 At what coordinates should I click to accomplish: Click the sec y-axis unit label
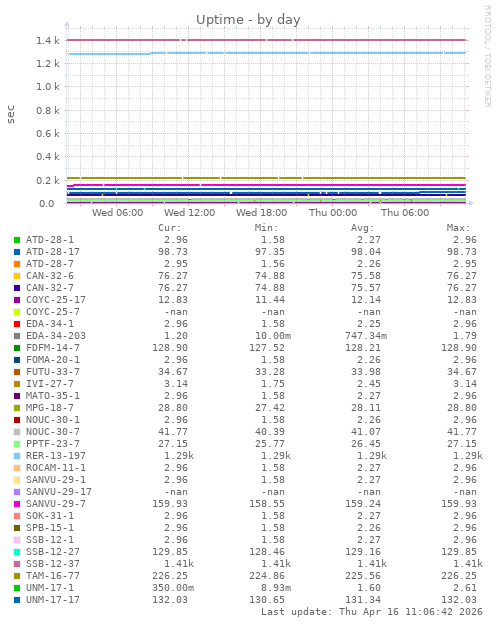11,114
